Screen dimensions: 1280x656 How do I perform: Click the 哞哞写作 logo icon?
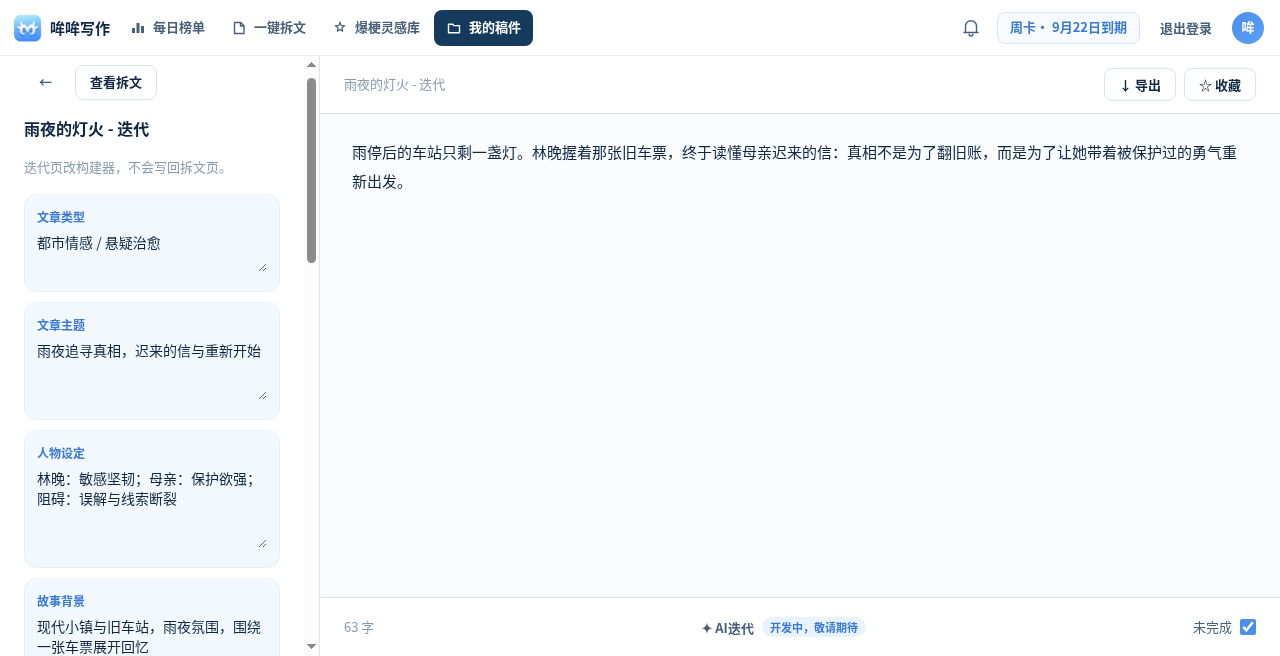[x=28, y=28]
